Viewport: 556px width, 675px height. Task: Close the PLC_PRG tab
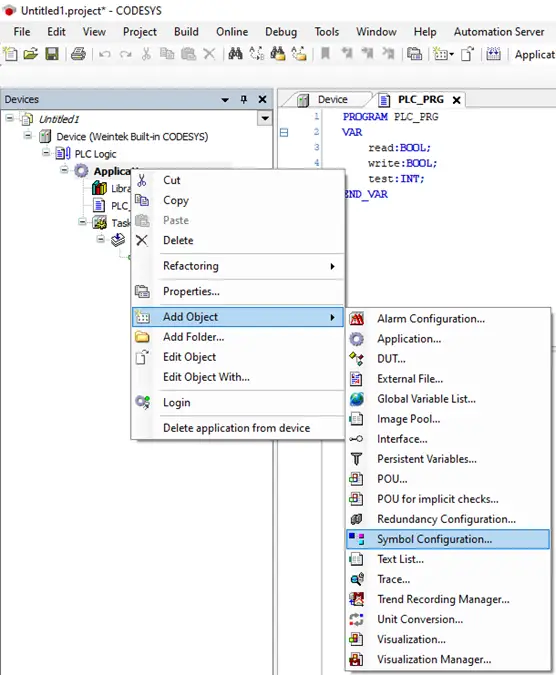coord(457,100)
